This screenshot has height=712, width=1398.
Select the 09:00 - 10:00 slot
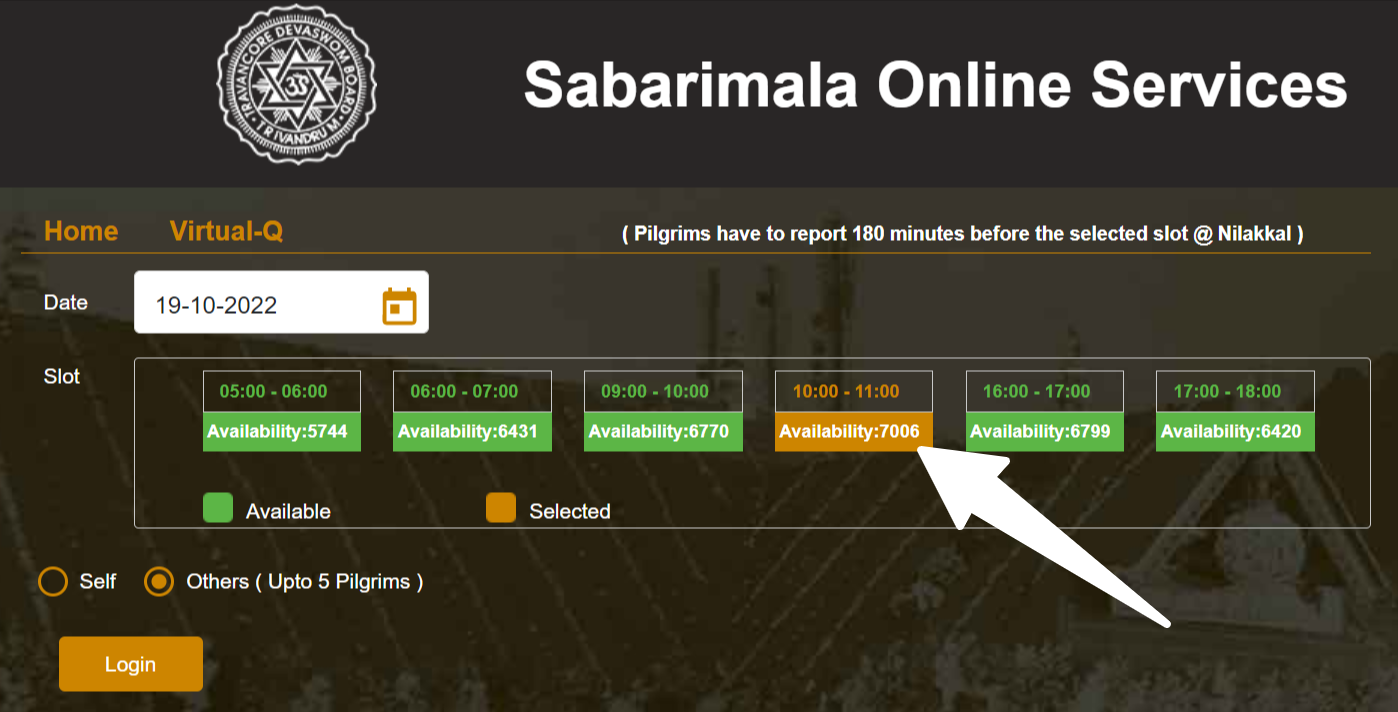pyautogui.click(x=663, y=391)
